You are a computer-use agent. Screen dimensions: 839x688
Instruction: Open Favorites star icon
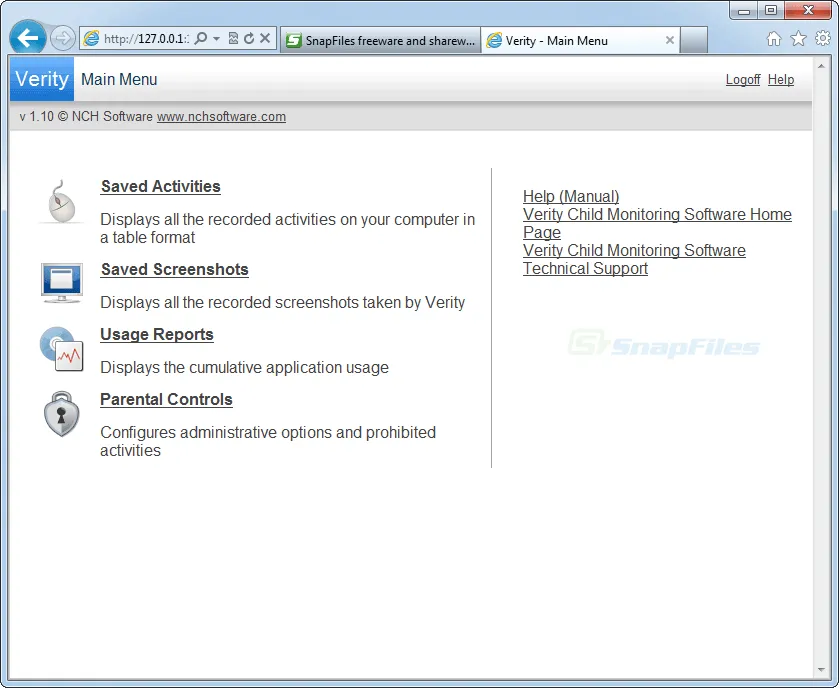click(x=798, y=39)
